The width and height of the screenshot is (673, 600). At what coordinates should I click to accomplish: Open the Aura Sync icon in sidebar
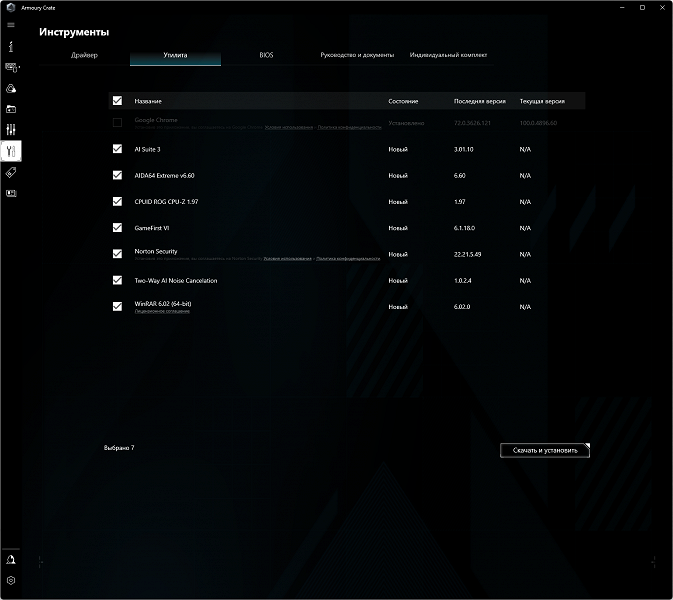click(x=11, y=88)
